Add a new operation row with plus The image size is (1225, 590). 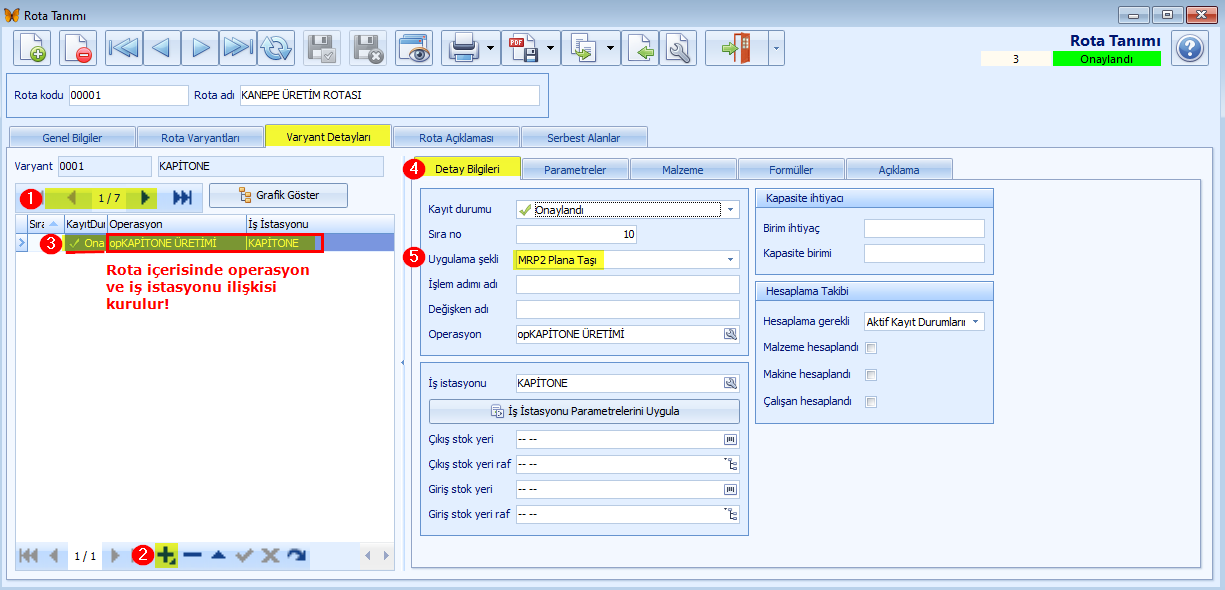166,555
